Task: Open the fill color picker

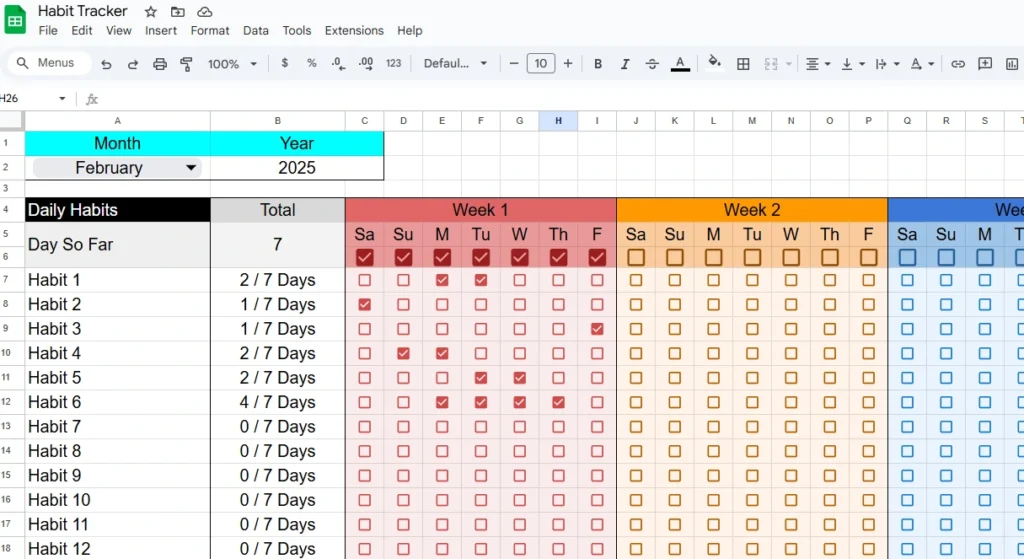Action: (714, 64)
